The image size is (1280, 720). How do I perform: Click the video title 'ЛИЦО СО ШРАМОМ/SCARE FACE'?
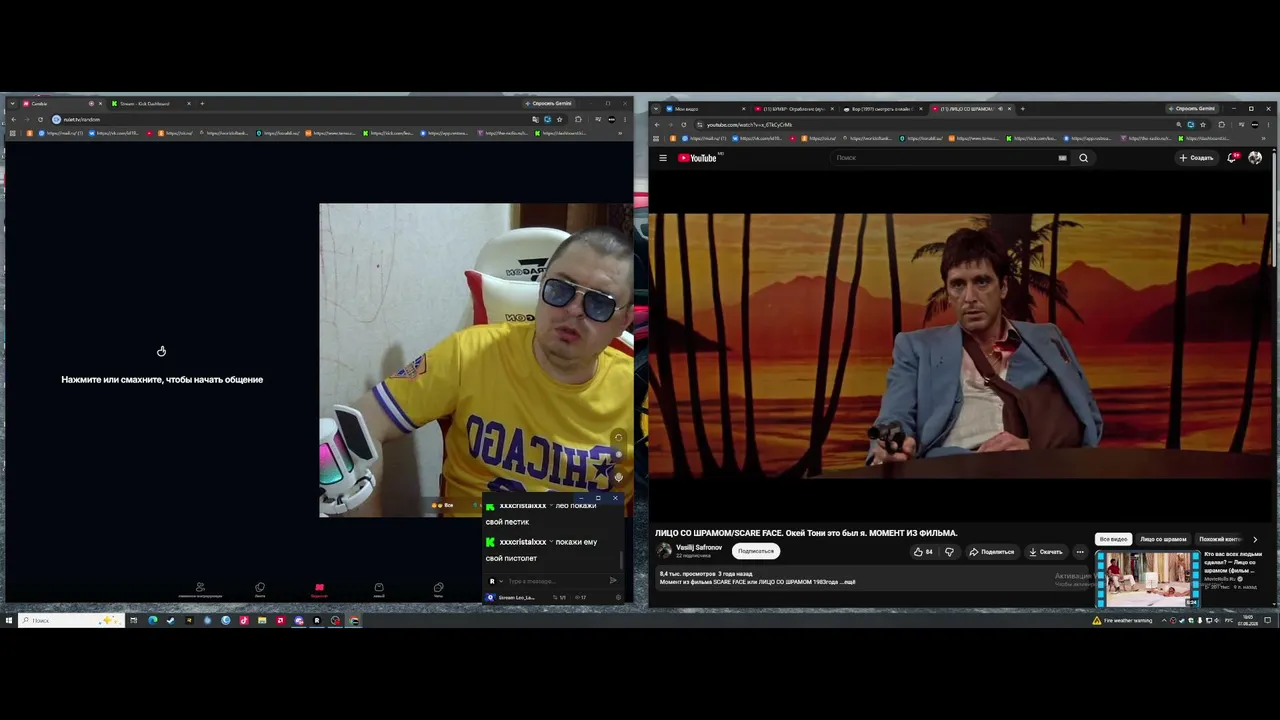click(806, 533)
